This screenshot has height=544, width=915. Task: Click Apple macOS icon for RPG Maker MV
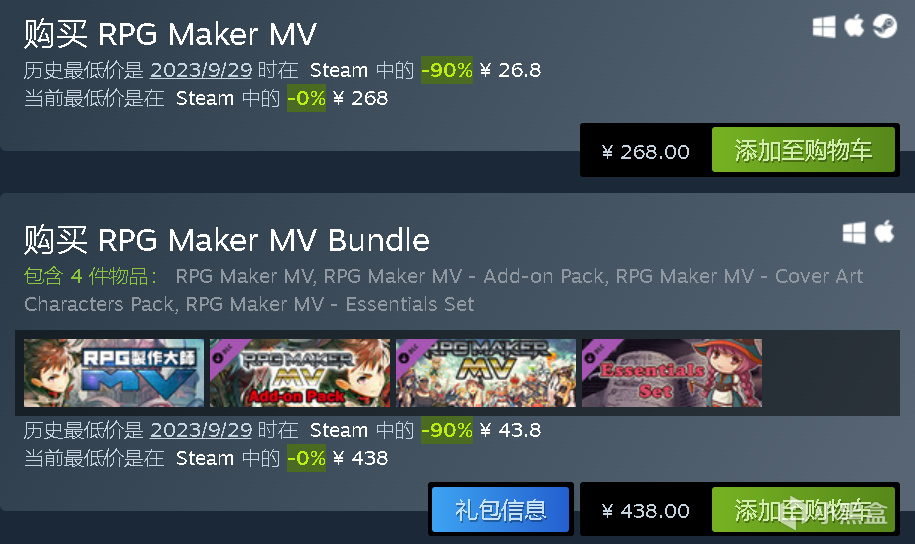tap(854, 26)
